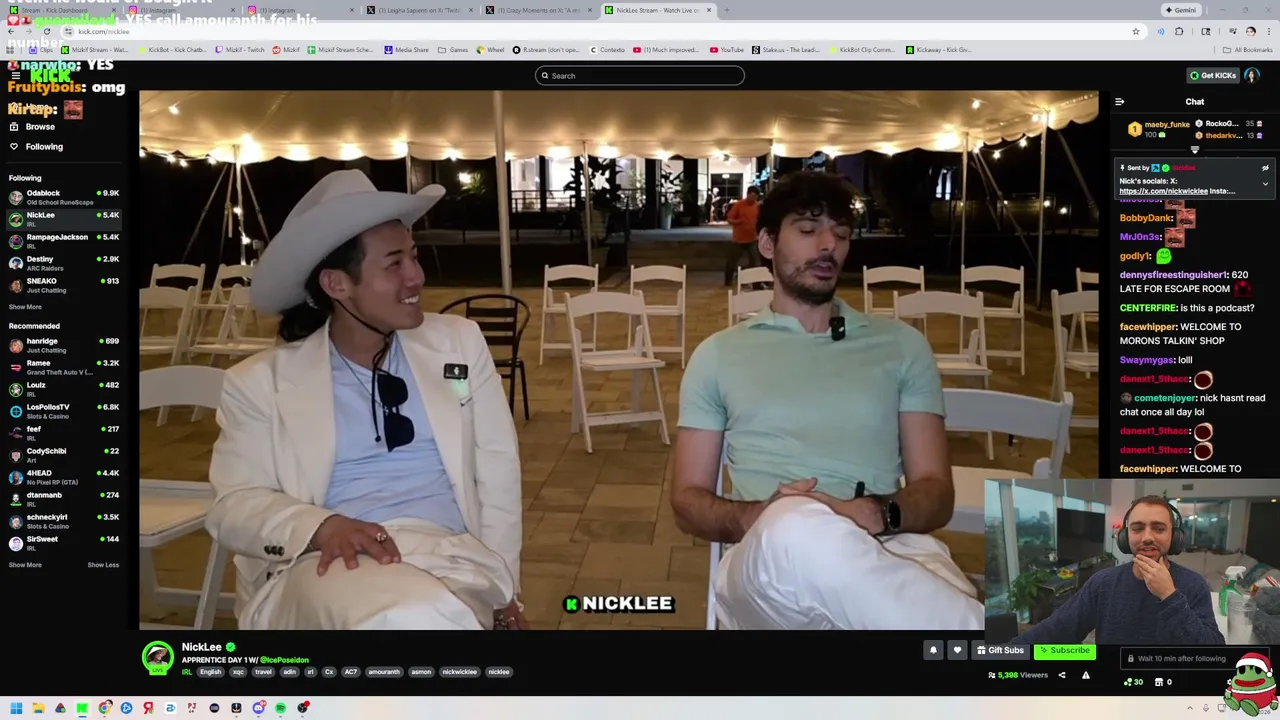Open the All Bookmarks folder
This screenshot has height=720, width=1280.
(x=1249, y=49)
